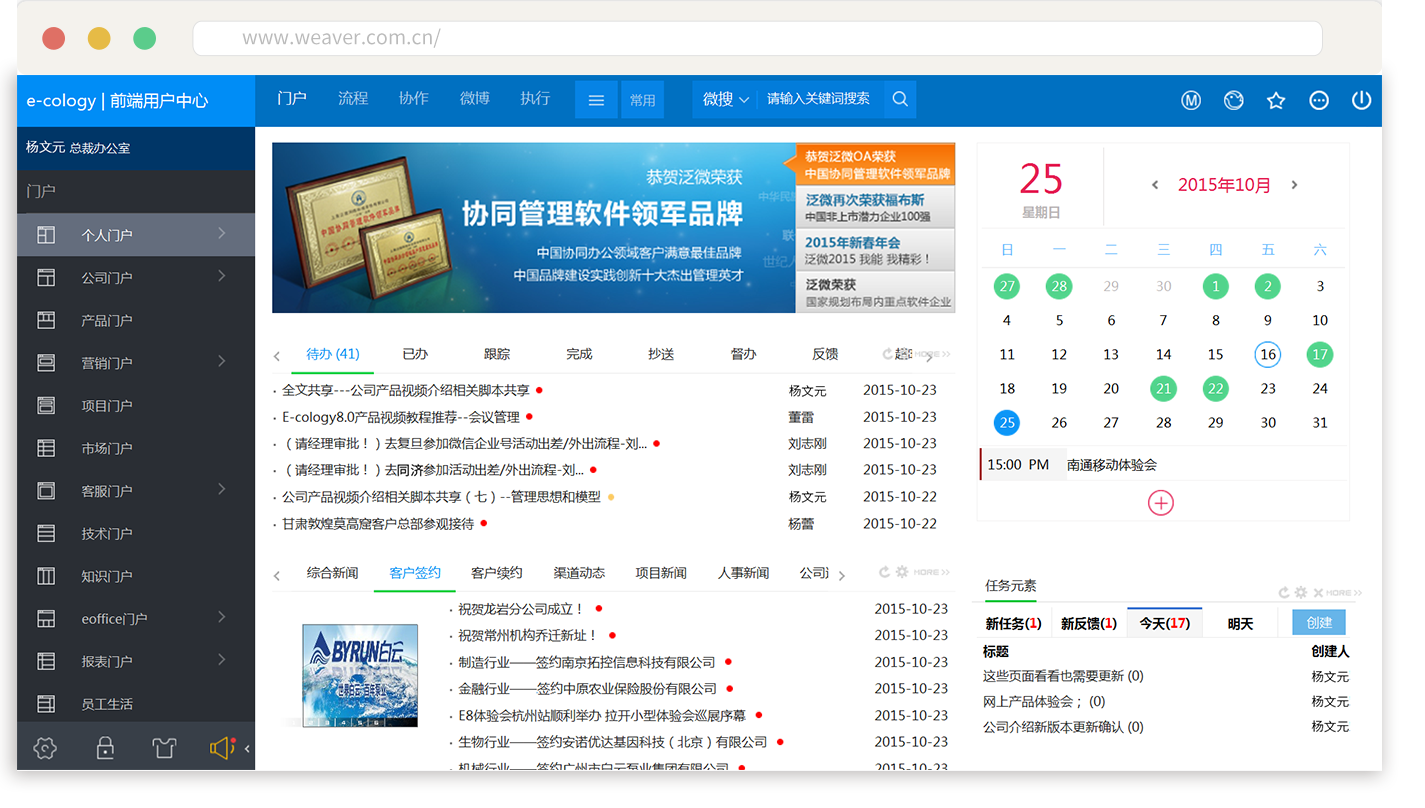Open the 新任务(1) tab
The image size is (1425, 808).
(1013, 623)
